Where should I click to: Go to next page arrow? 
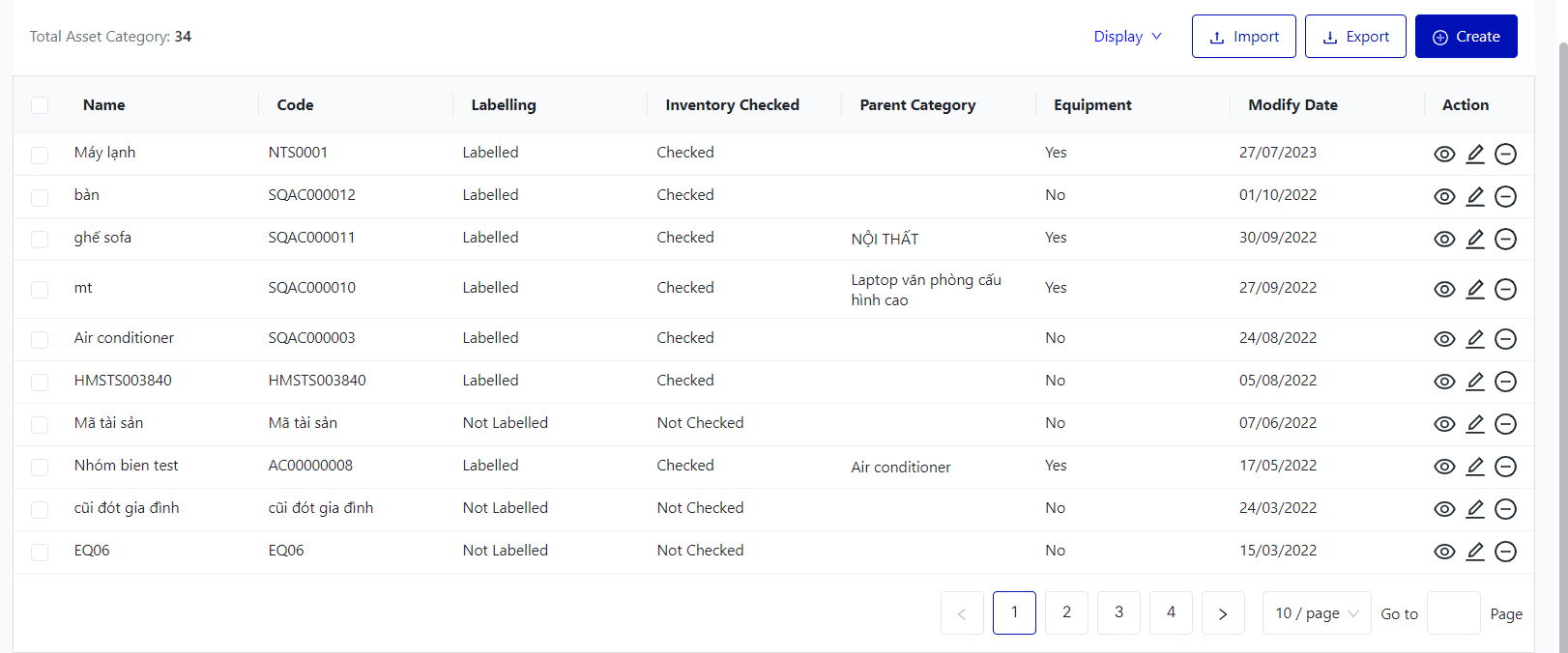click(x=1223, y=613)
